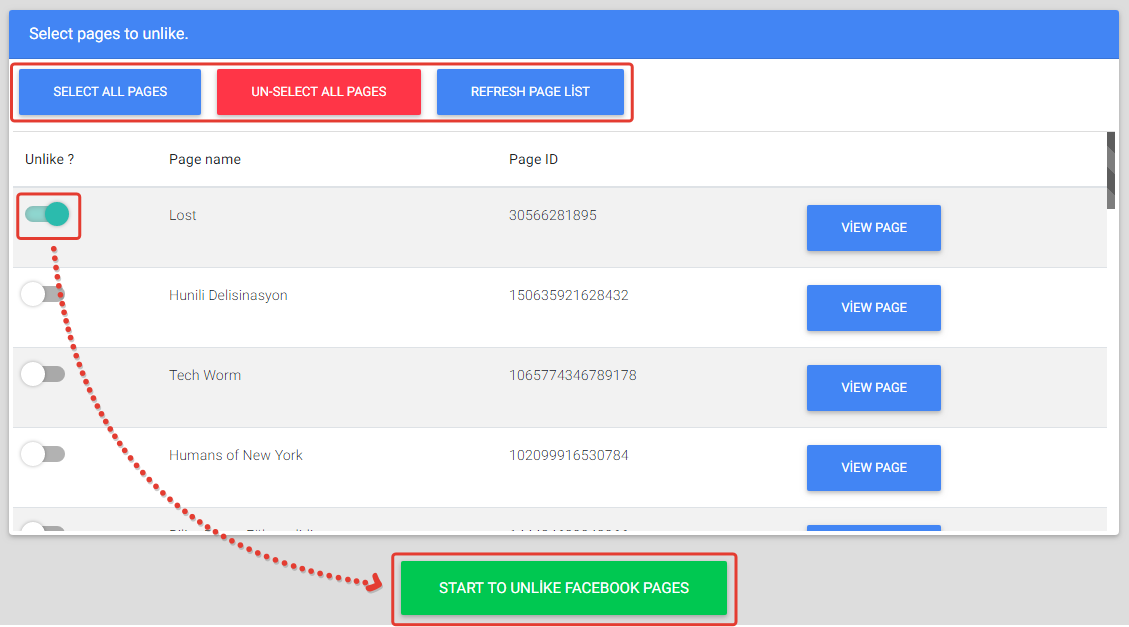The width and height of the screenshot is (1129, 627).
Task: View the Lost page
Action: (873, 228)
